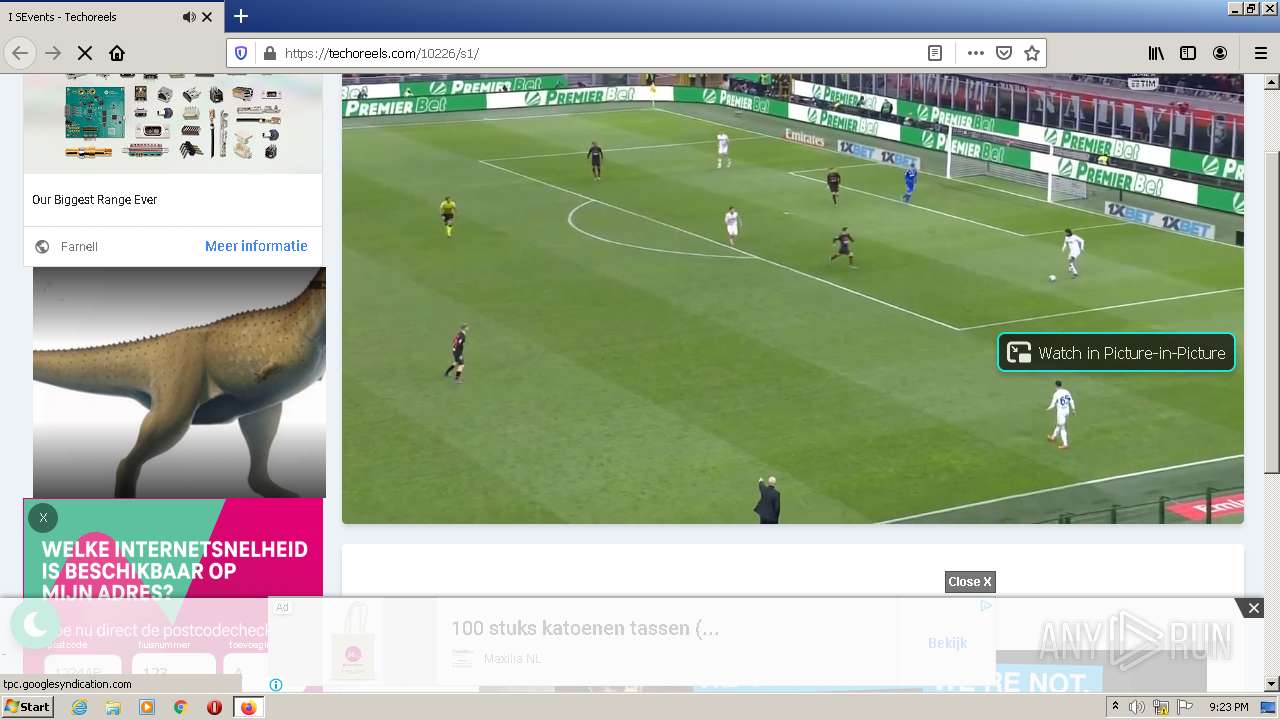Click the page scrollbar up arrow
The image size is (1280, 720).
click(1272, 82)
